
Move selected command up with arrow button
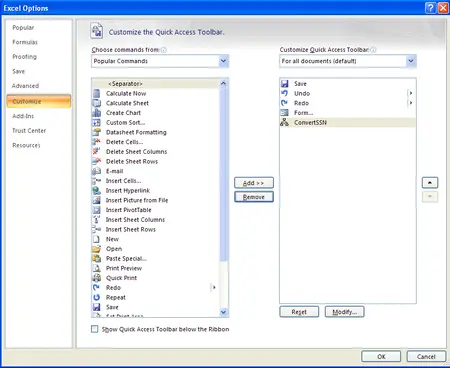(430, 183)
